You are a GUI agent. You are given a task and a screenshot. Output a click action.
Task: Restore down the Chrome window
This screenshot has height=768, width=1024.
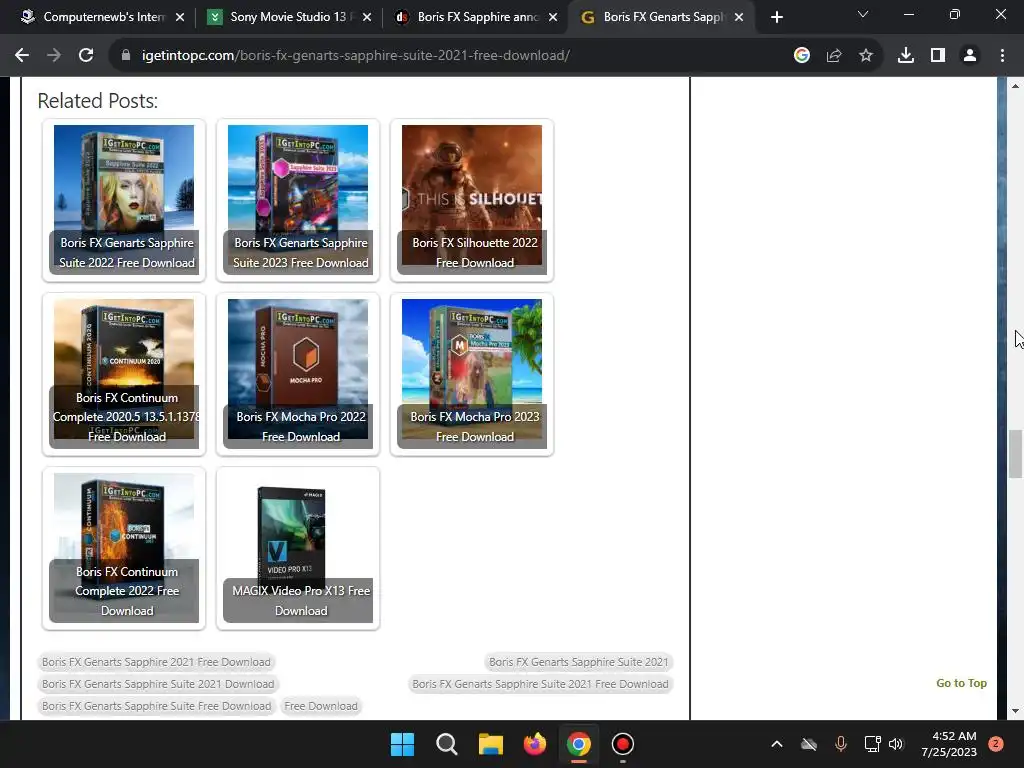point(955,14)
